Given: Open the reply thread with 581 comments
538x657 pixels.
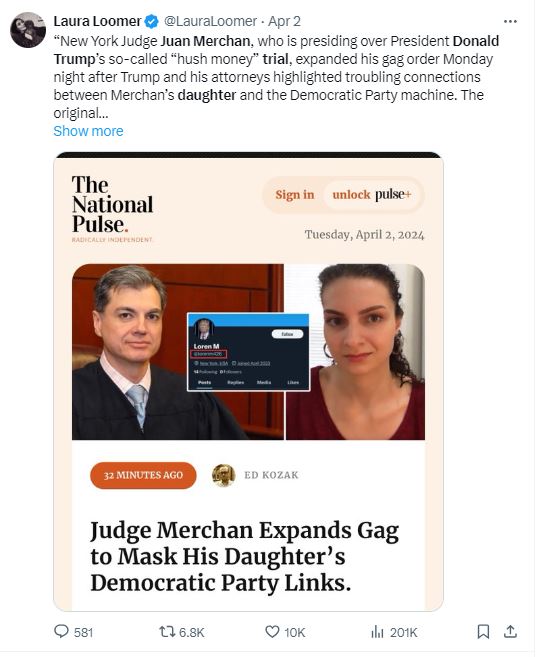Looking at the screenshot, I should click(73, 632).
